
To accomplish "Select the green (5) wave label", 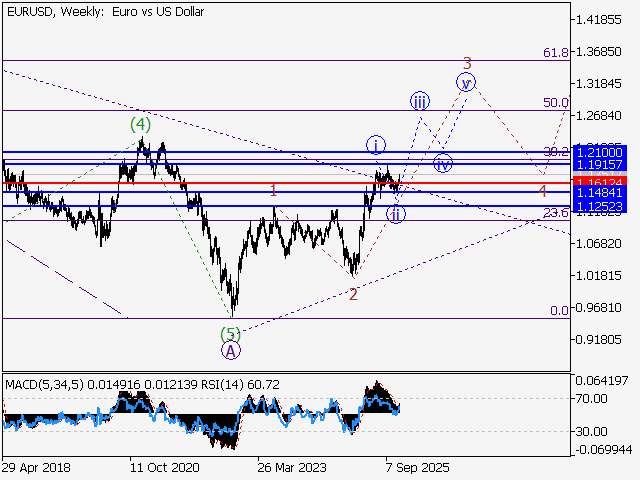I will point(231,333).
